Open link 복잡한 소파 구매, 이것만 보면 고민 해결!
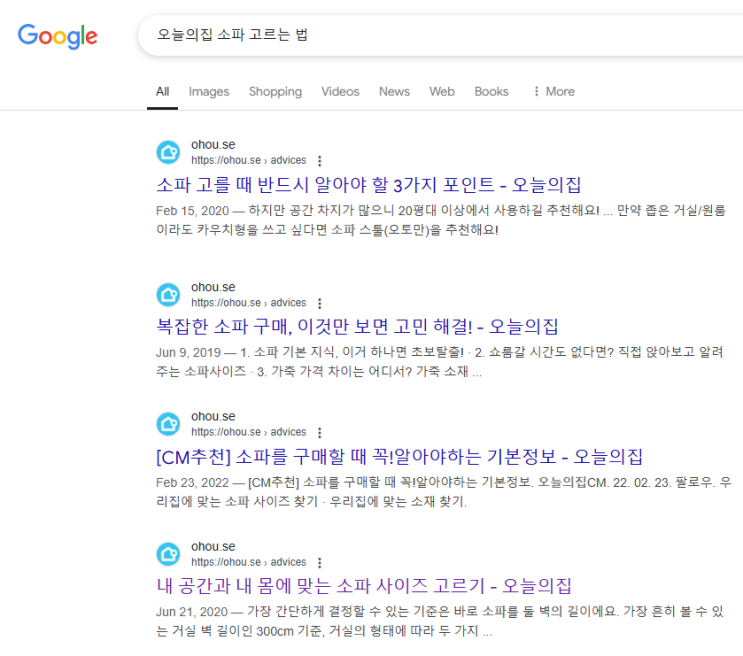The width and height of the screenshot is (743, 656). click(357, 327)
